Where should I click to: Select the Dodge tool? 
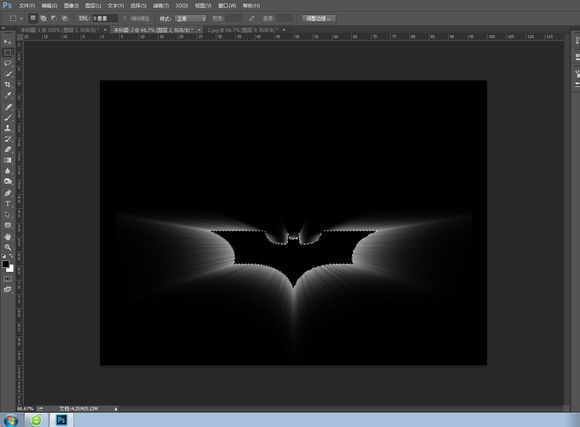[7, 182]
